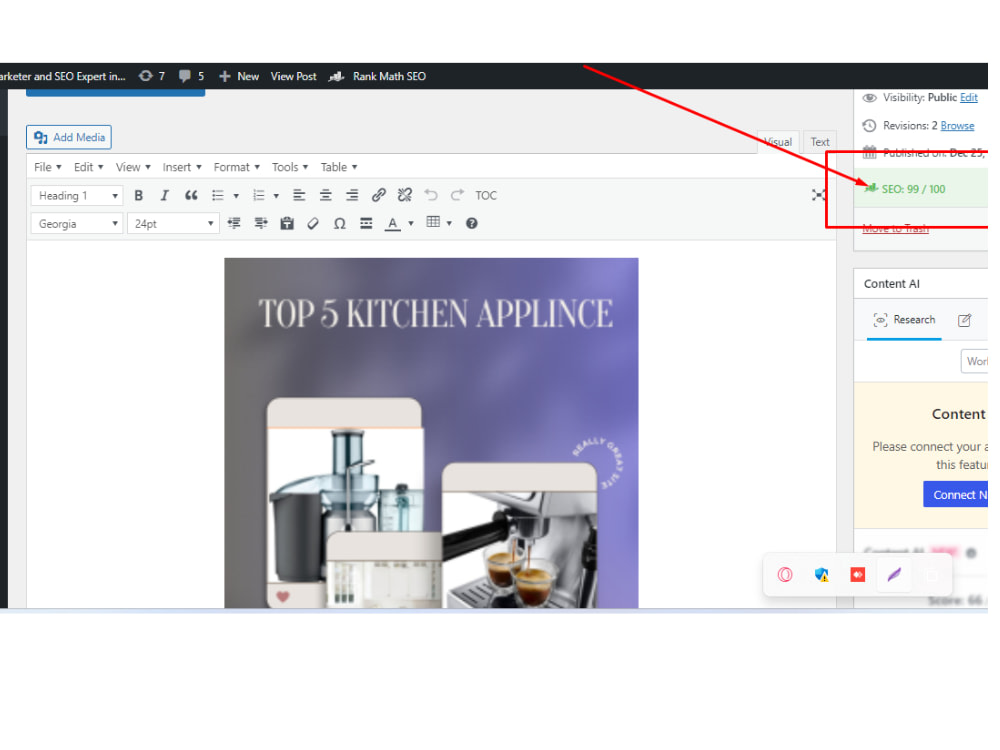
Task: Apply italic formatting
Action: [165, 196]
